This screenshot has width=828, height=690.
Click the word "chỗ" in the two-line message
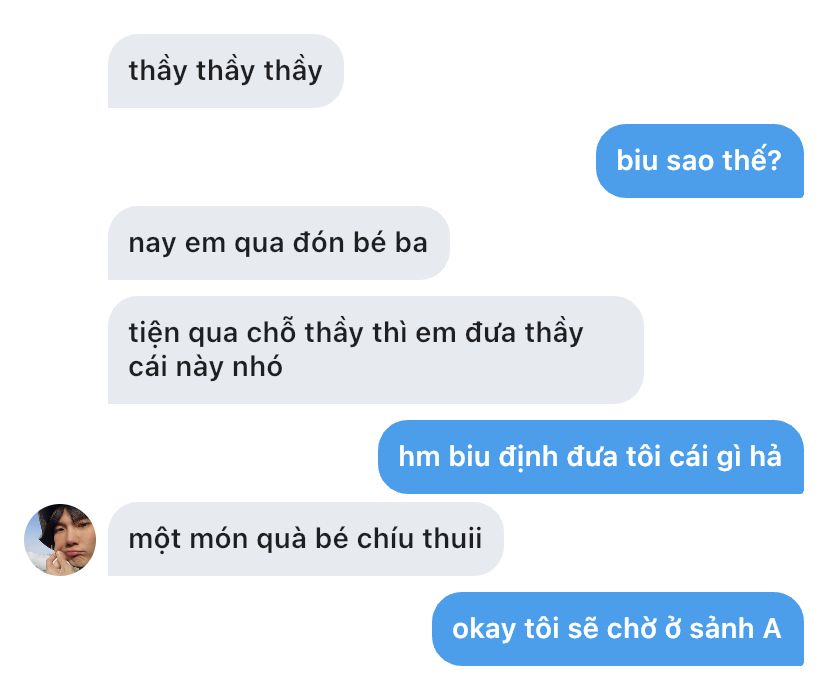click(x=271, y=332)
